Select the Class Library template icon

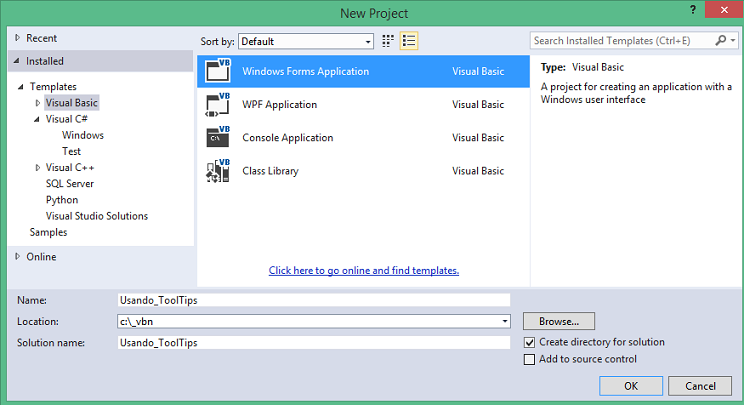coord(218,171)
